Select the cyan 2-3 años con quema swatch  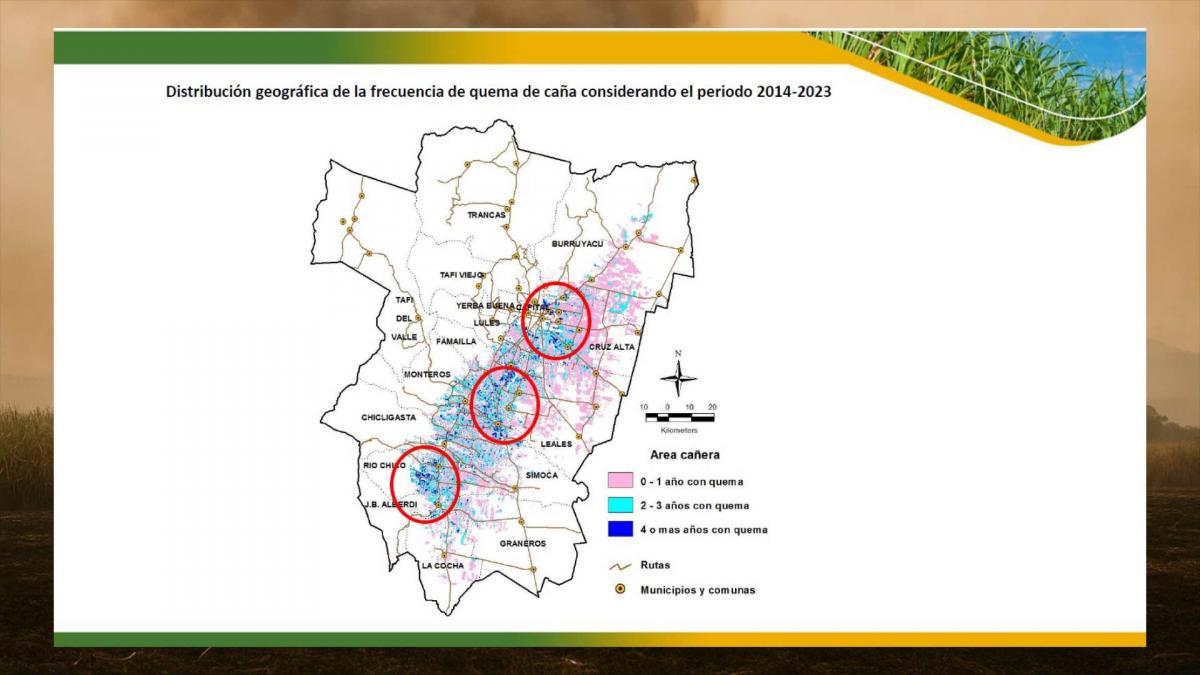[621, 505]
